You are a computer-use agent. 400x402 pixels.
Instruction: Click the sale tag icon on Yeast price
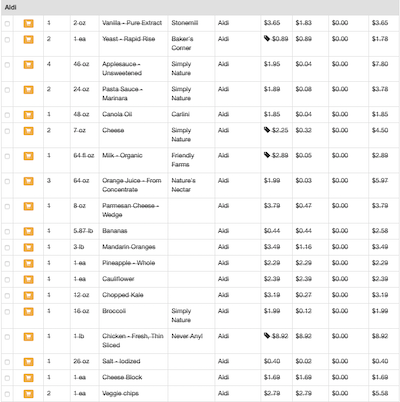(267, 39)
